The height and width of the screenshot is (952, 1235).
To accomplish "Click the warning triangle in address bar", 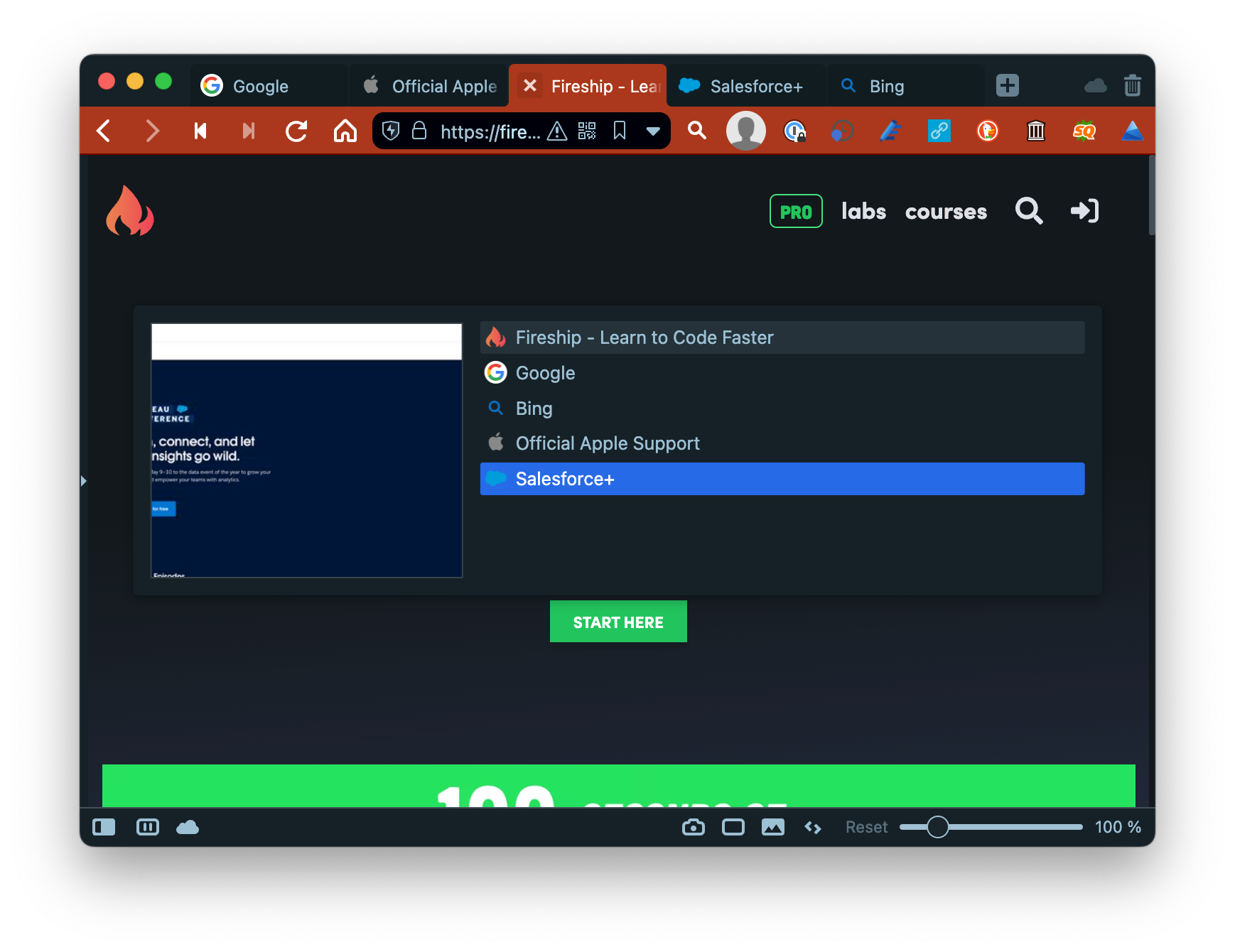I will click(557, 131).
